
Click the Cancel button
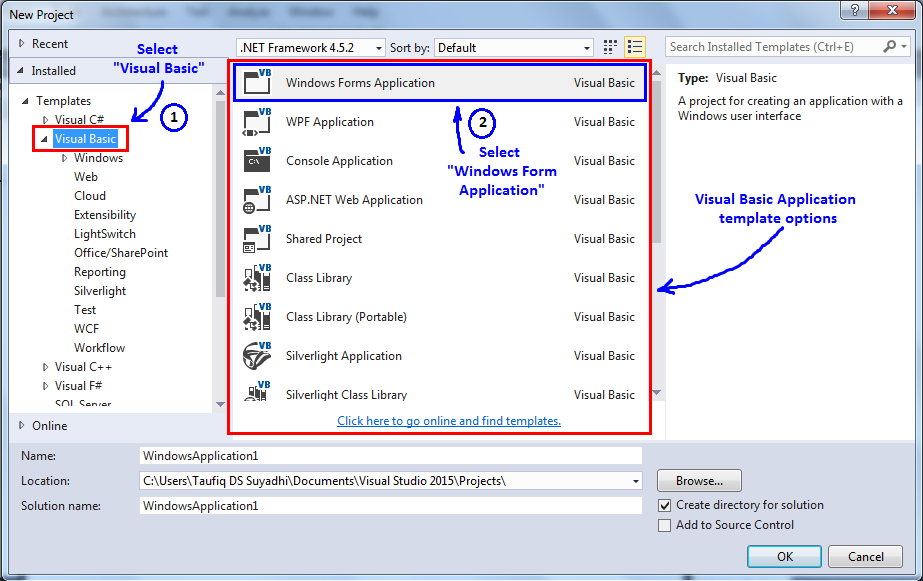pos(865,556)
